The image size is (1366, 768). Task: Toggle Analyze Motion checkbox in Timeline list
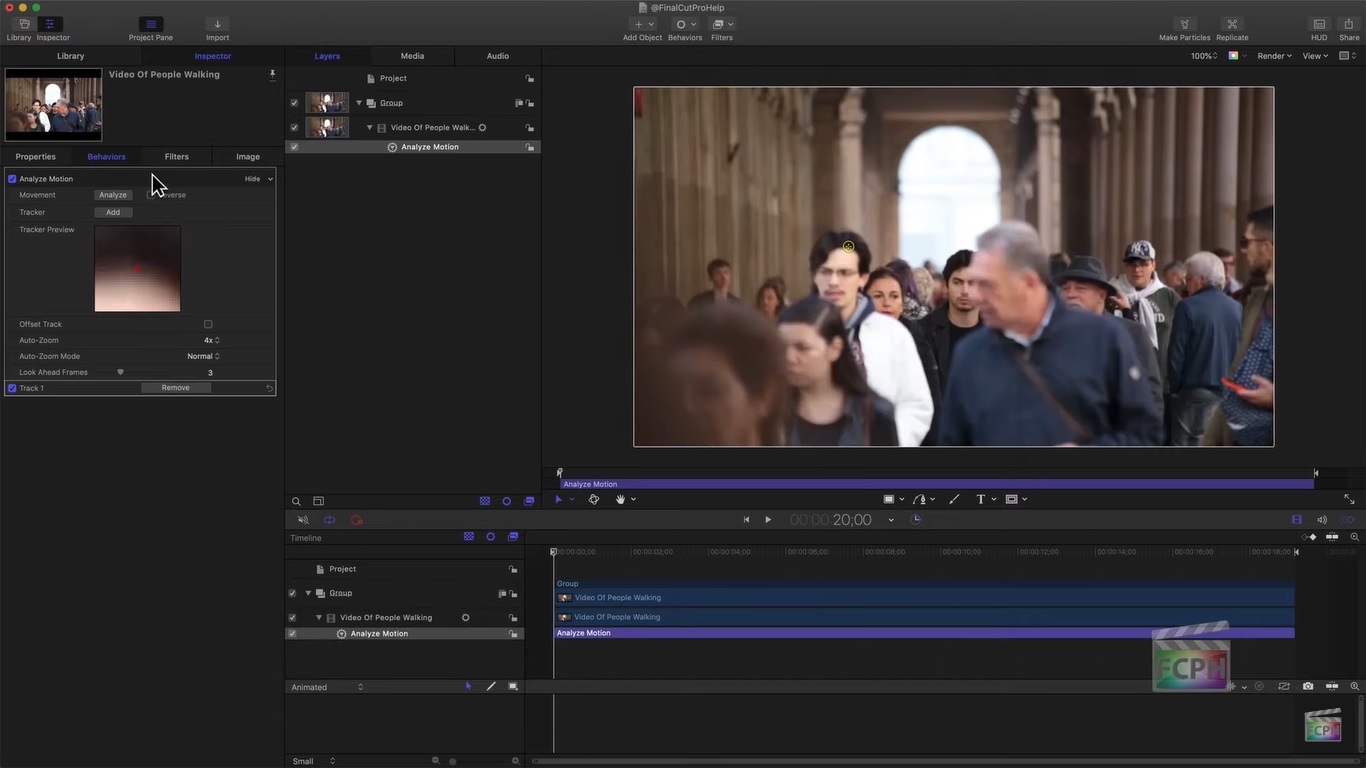(292, 634)
